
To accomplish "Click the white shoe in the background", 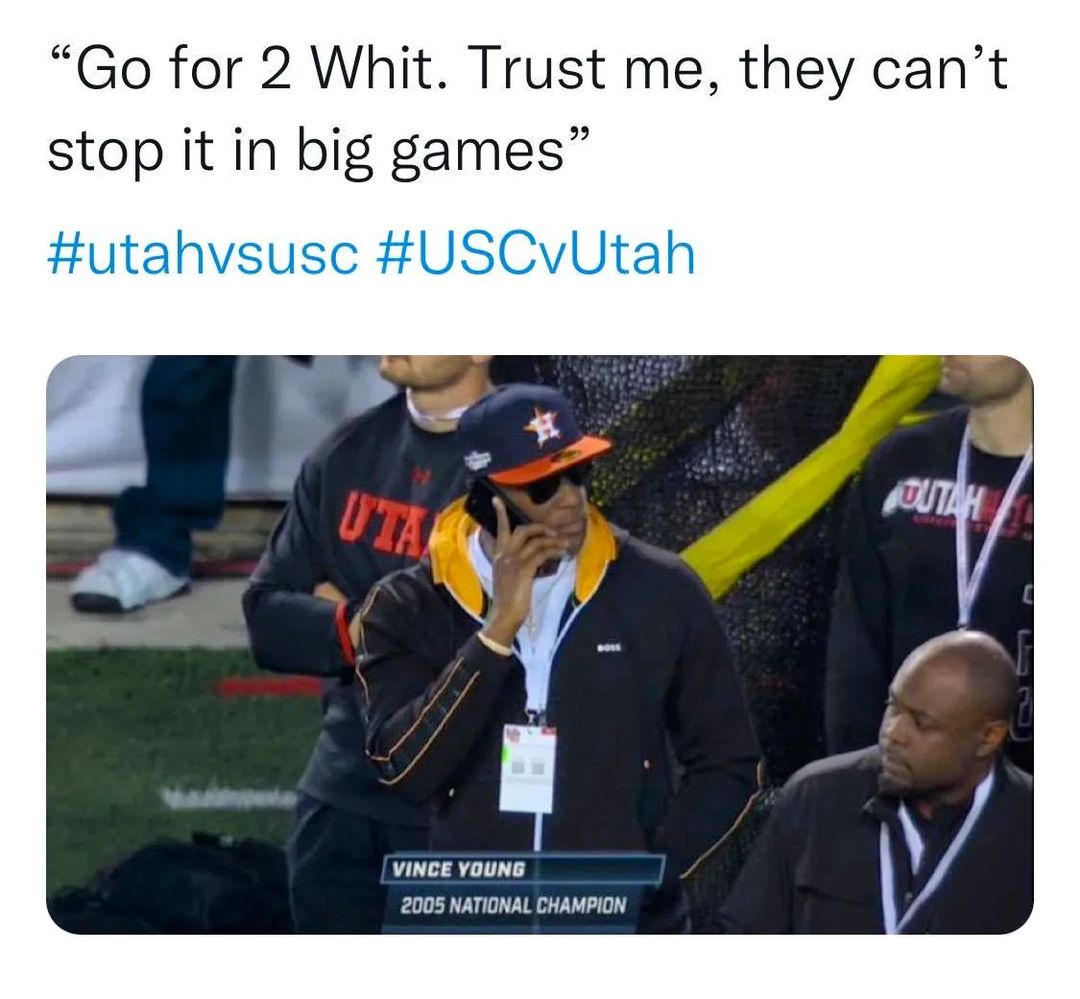I will click(129, 579).
